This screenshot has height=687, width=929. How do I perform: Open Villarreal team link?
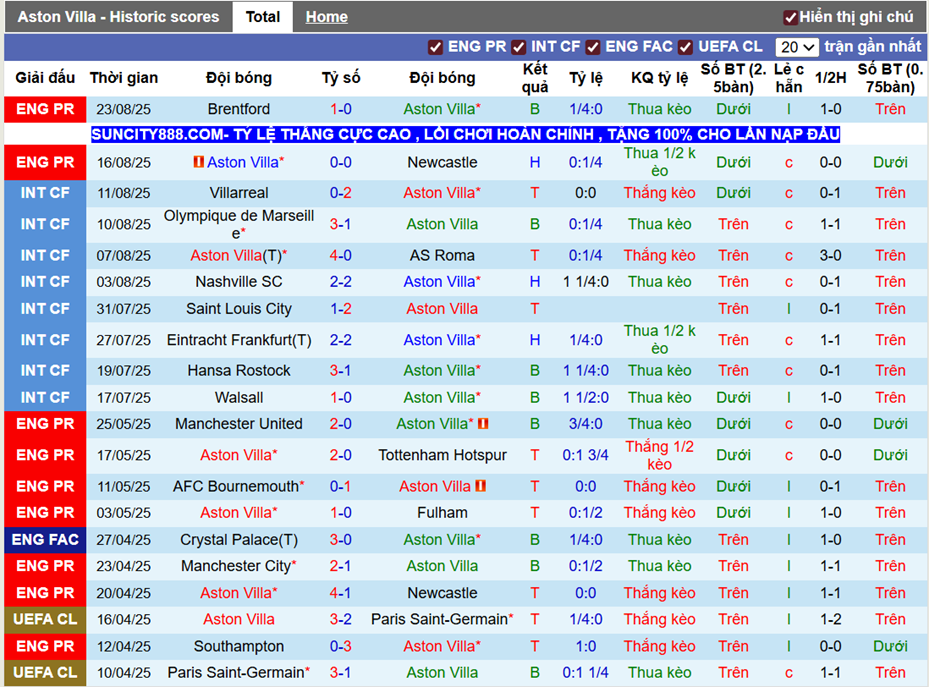click(239, 193)
